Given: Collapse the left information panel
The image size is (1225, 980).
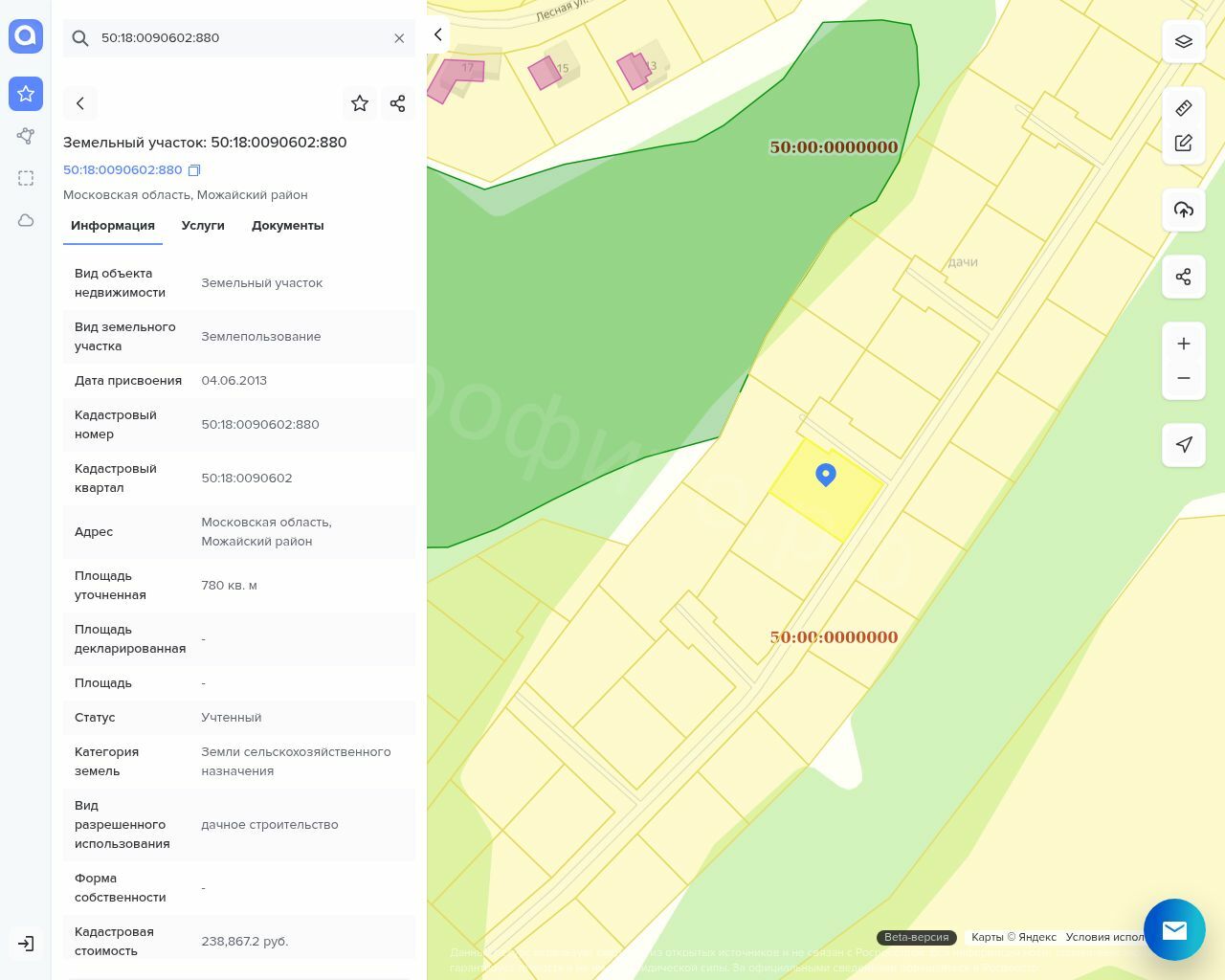Looking at the screenshot, I should [x=437, y=34].
